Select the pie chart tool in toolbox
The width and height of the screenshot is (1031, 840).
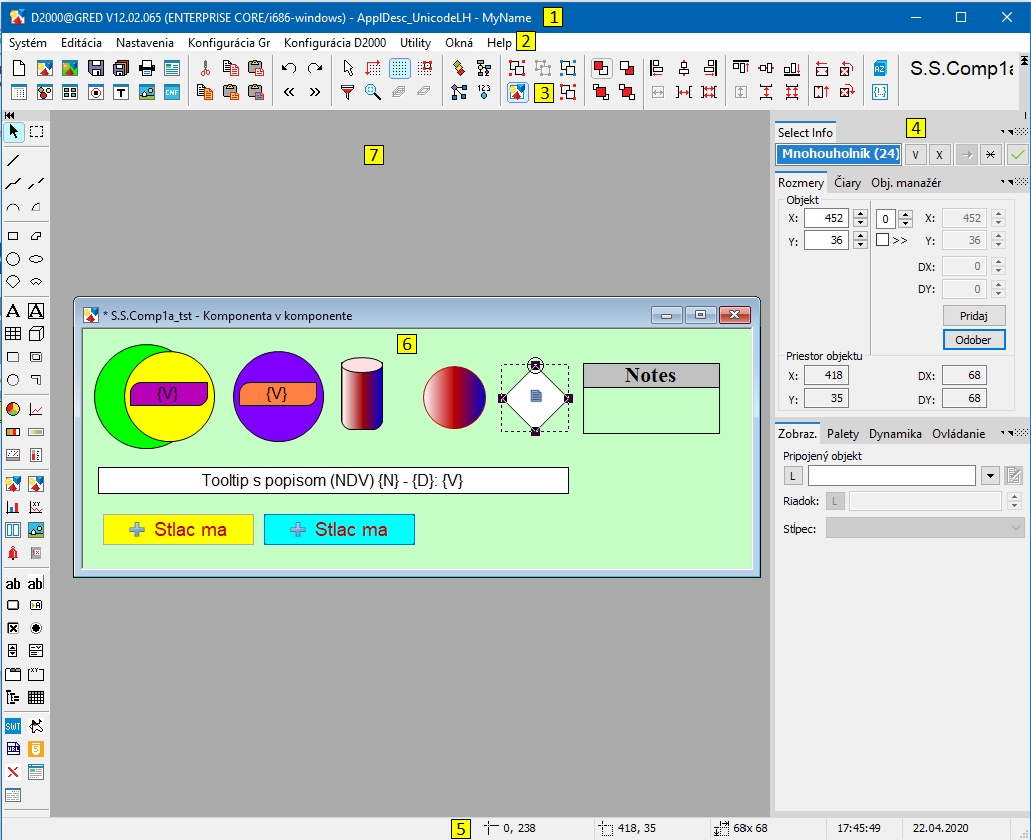tap(13, 409)
